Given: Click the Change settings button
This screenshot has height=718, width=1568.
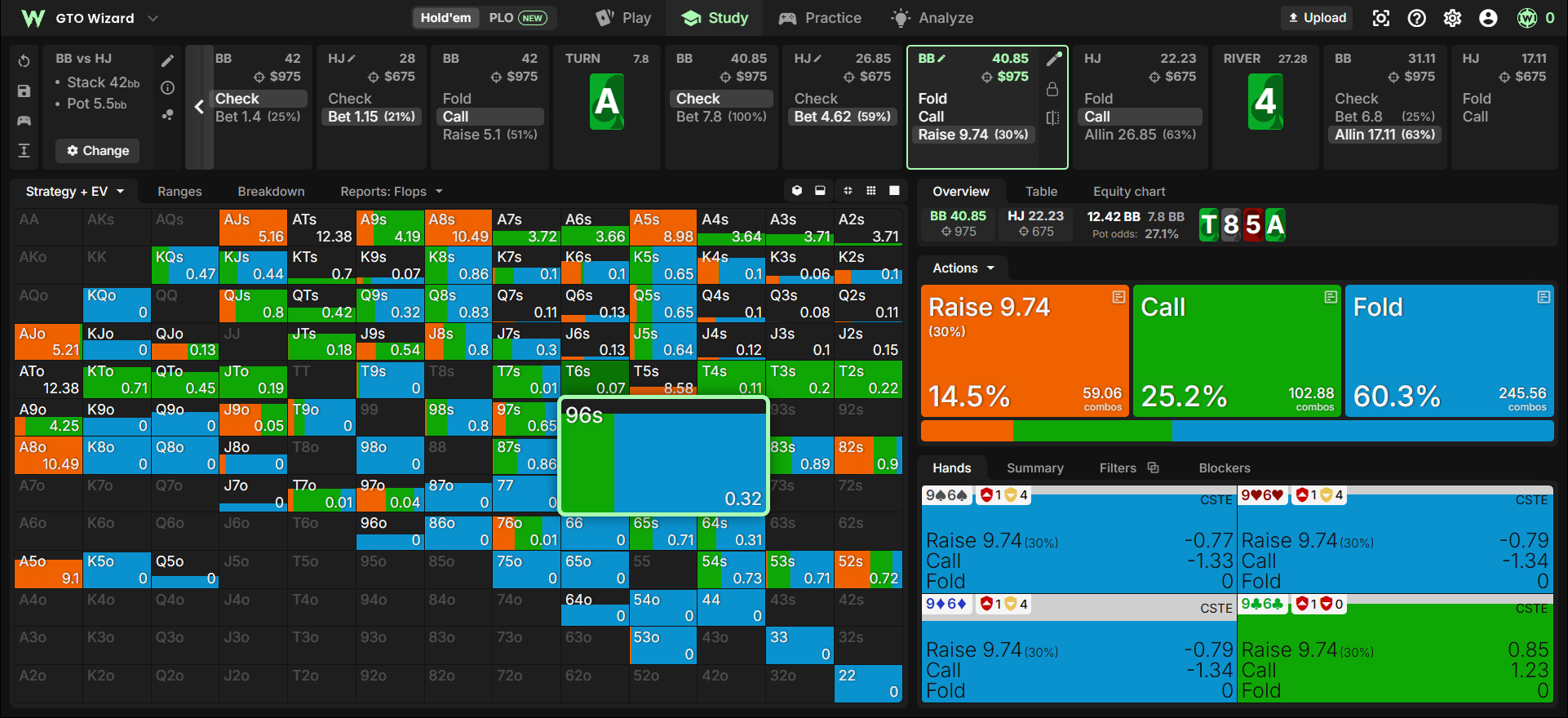Looking at the screenshot, I should click(x=98, y=151).
